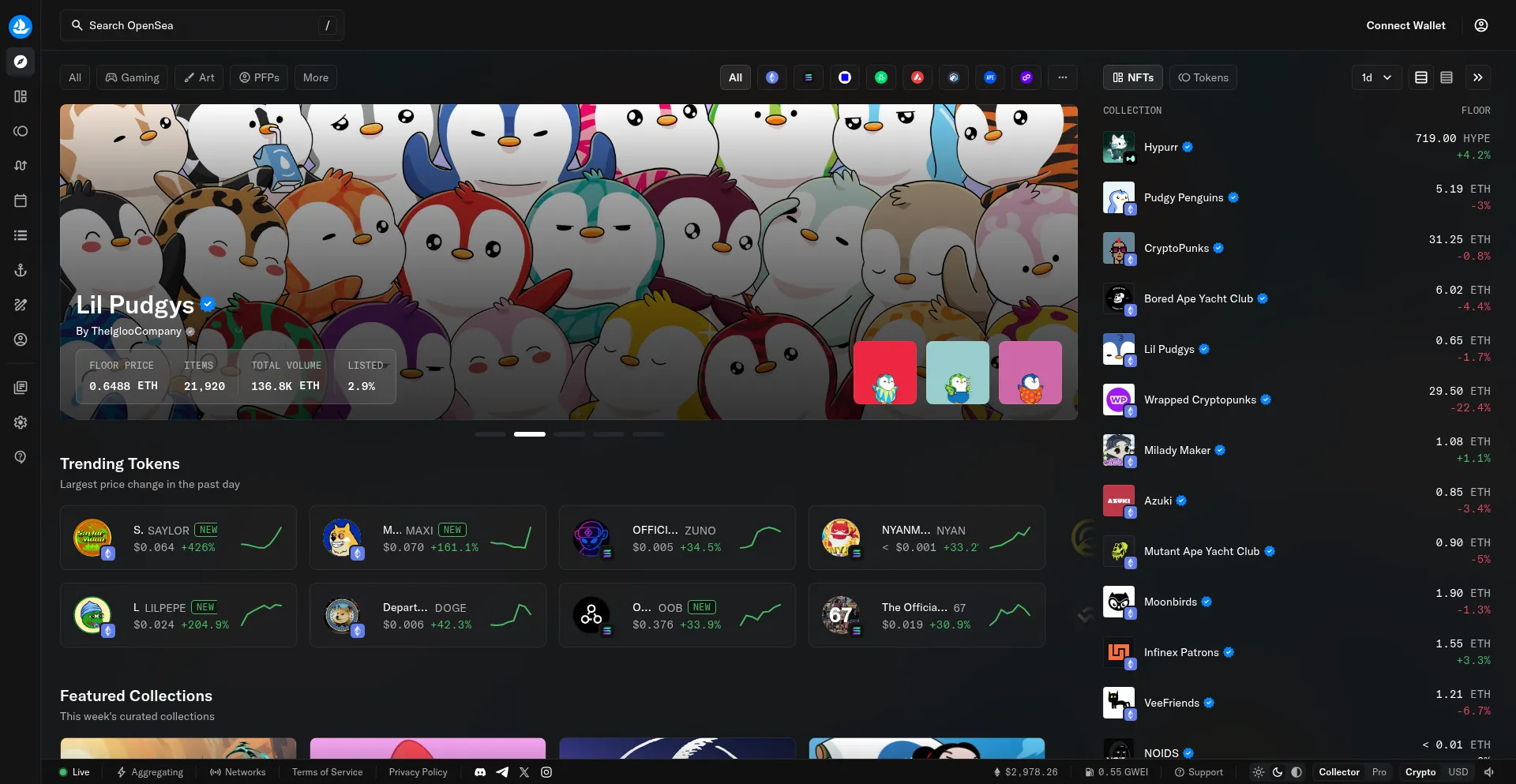Open the settings gear in the left sidebar
The height and width of the screenshot is (784, 1516).
[21, 422]
